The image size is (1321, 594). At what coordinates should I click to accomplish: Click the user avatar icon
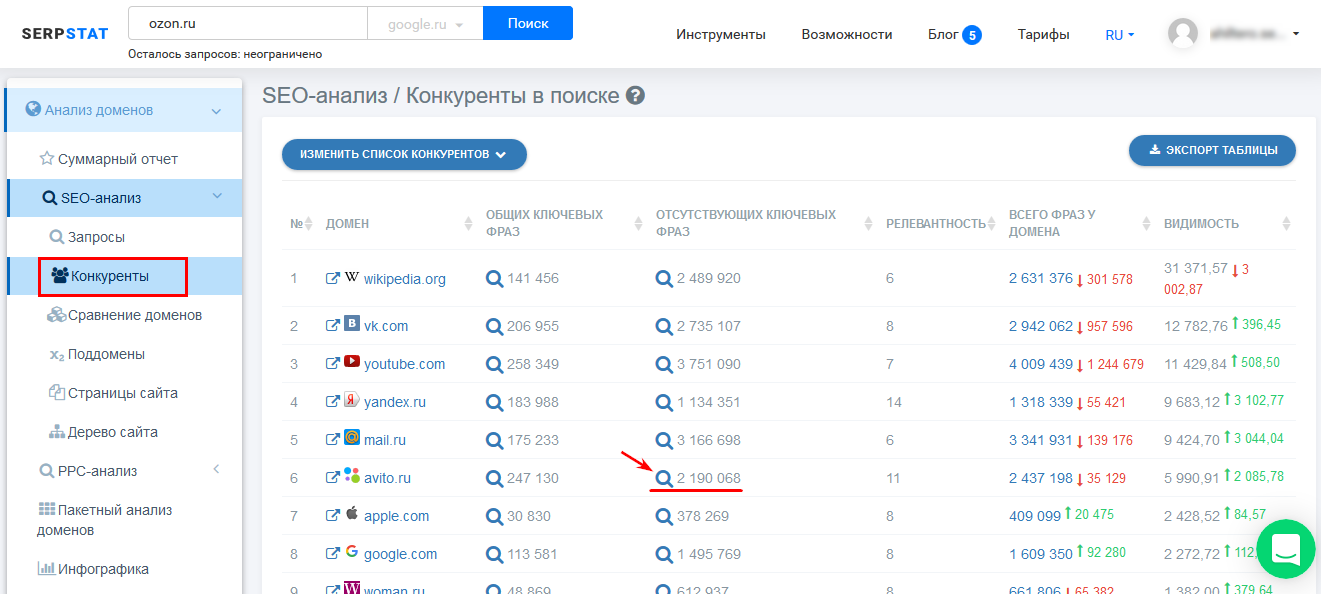point(1183,34)
